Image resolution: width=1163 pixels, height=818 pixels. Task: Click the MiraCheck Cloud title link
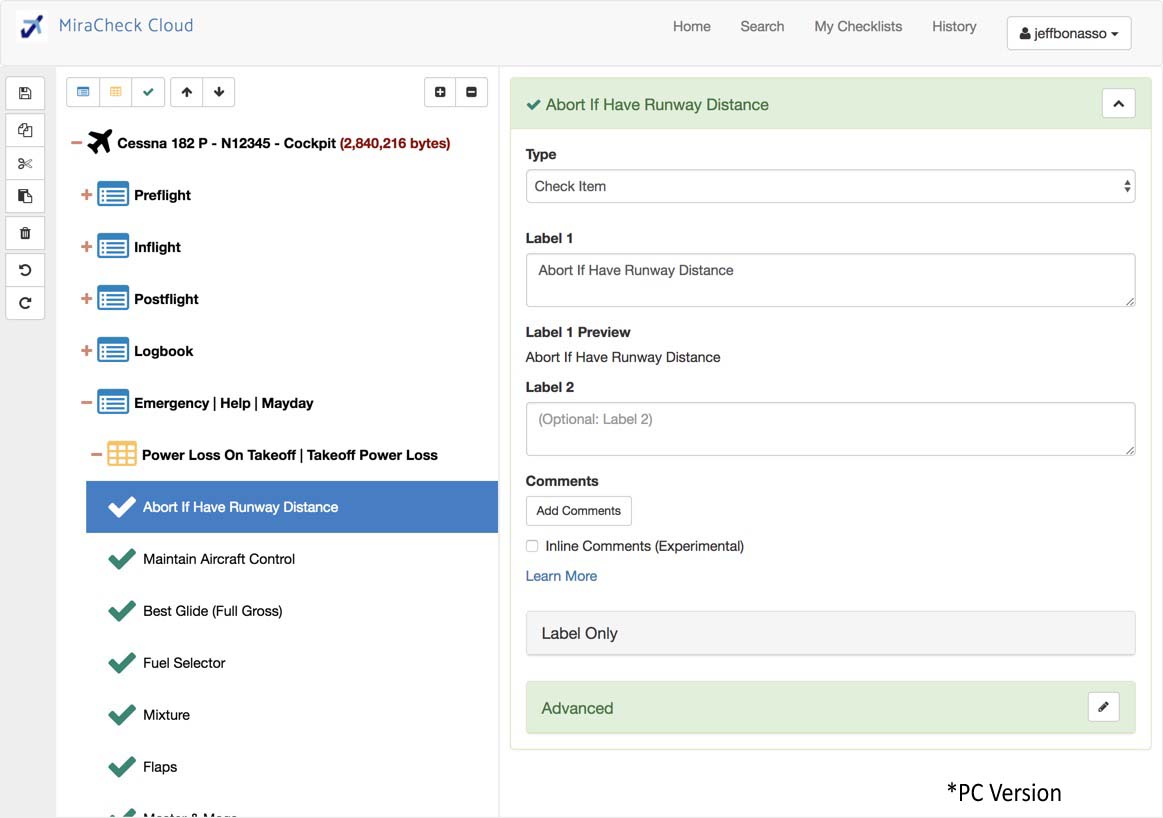click(126, 26)
